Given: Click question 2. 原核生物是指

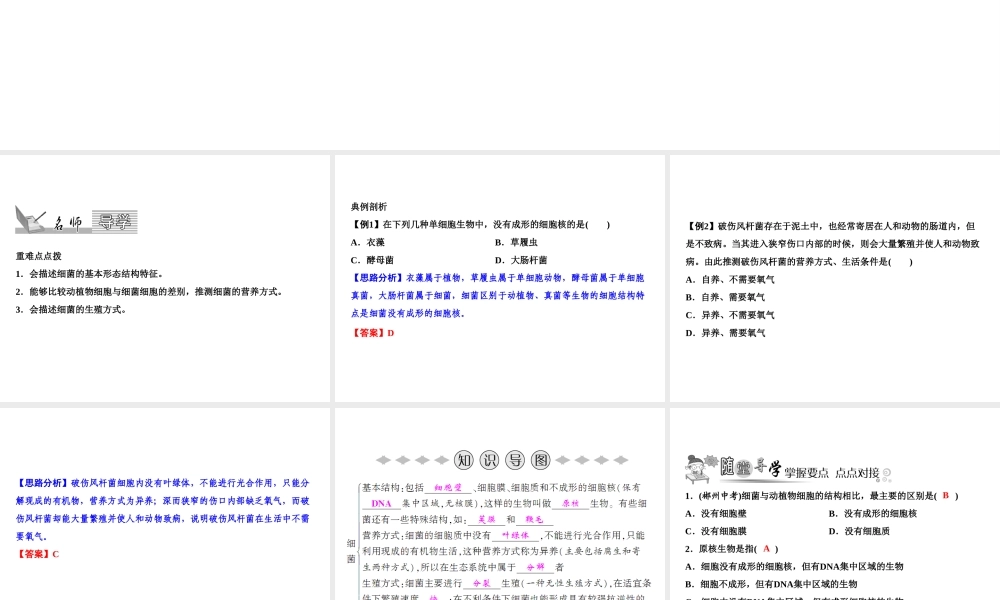Looking at the screenshot, I should (732, 549).
